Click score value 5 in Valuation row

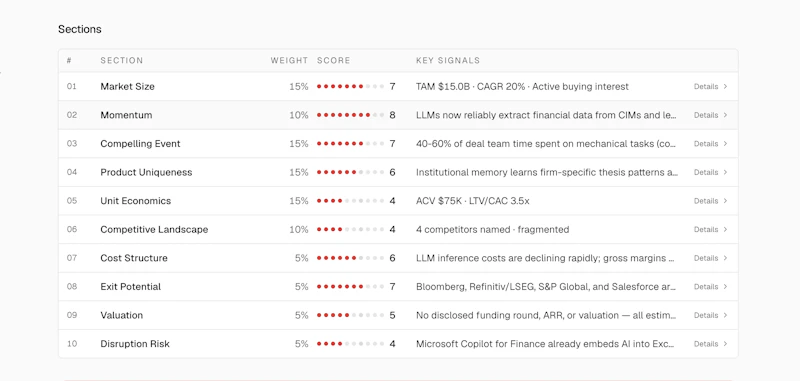click(392, 315)
